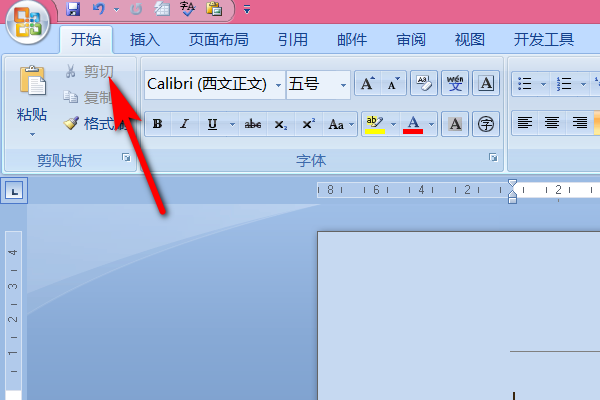Click the first line indent marker on ruler

pyautogui.click(x=512, y=183)
